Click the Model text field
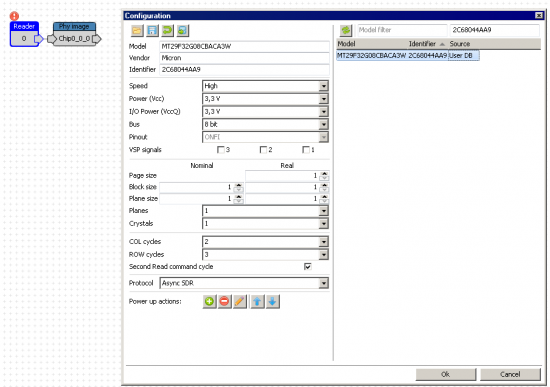Image resolution: width=550 pixels, height=387 pixels. pos(244,46)
